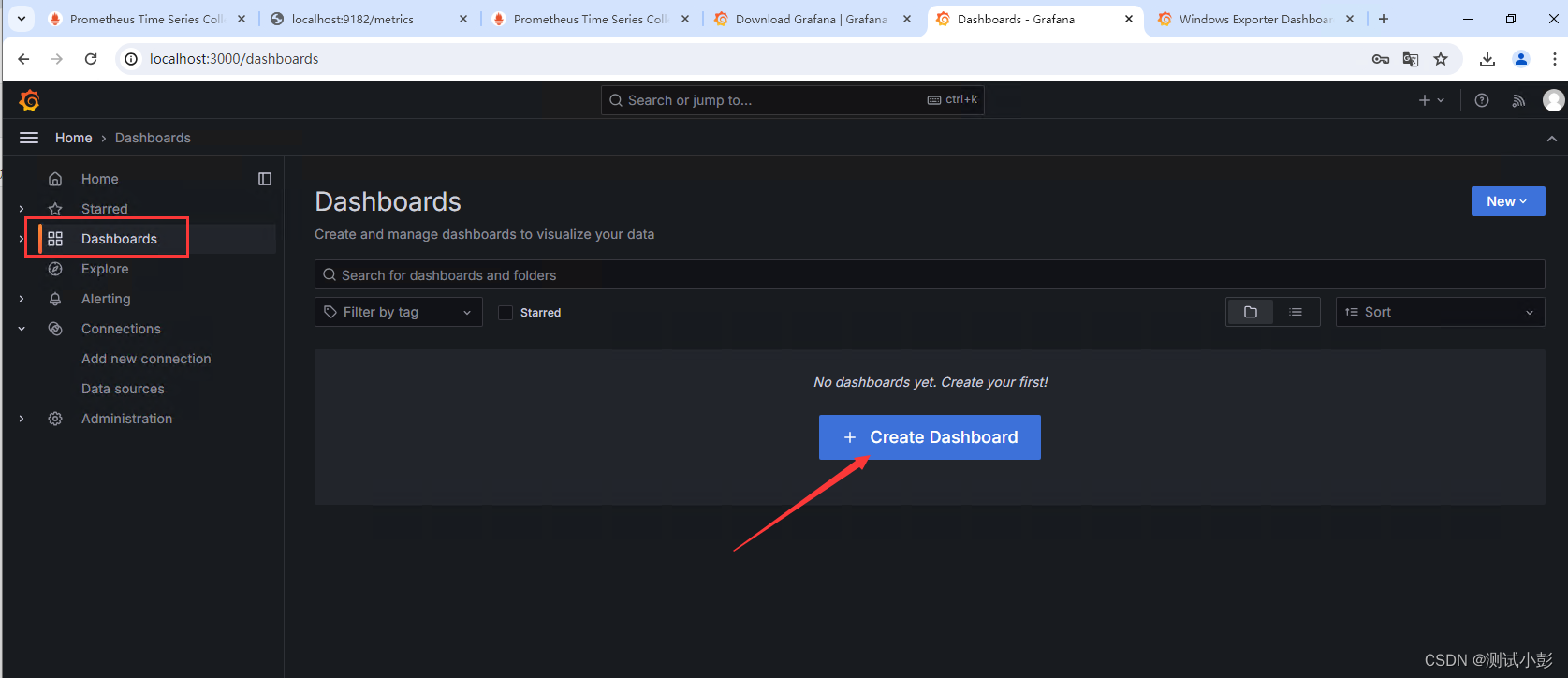The image size is (1568, 678).
Task: Click the translate page icon
Action: coord(1411,59)
